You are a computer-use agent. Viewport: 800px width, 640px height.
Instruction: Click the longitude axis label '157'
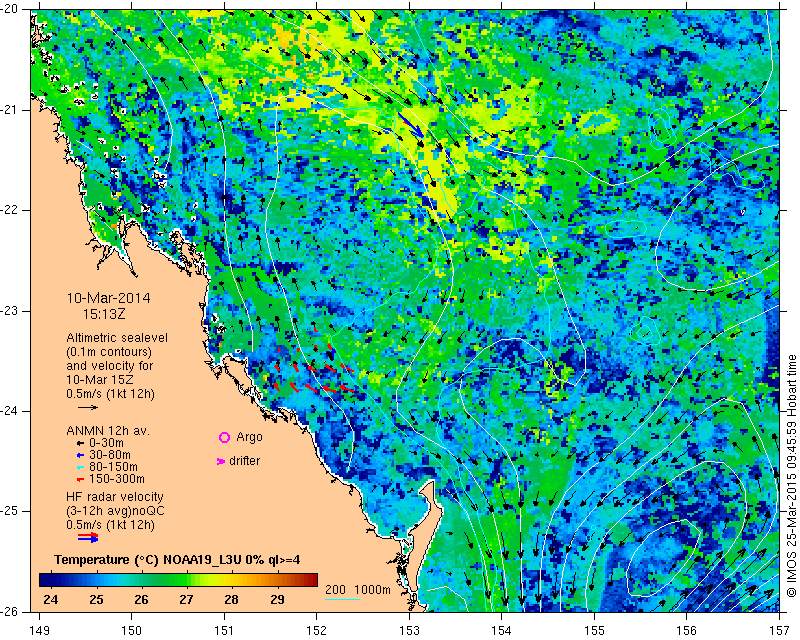pos(780,631)
